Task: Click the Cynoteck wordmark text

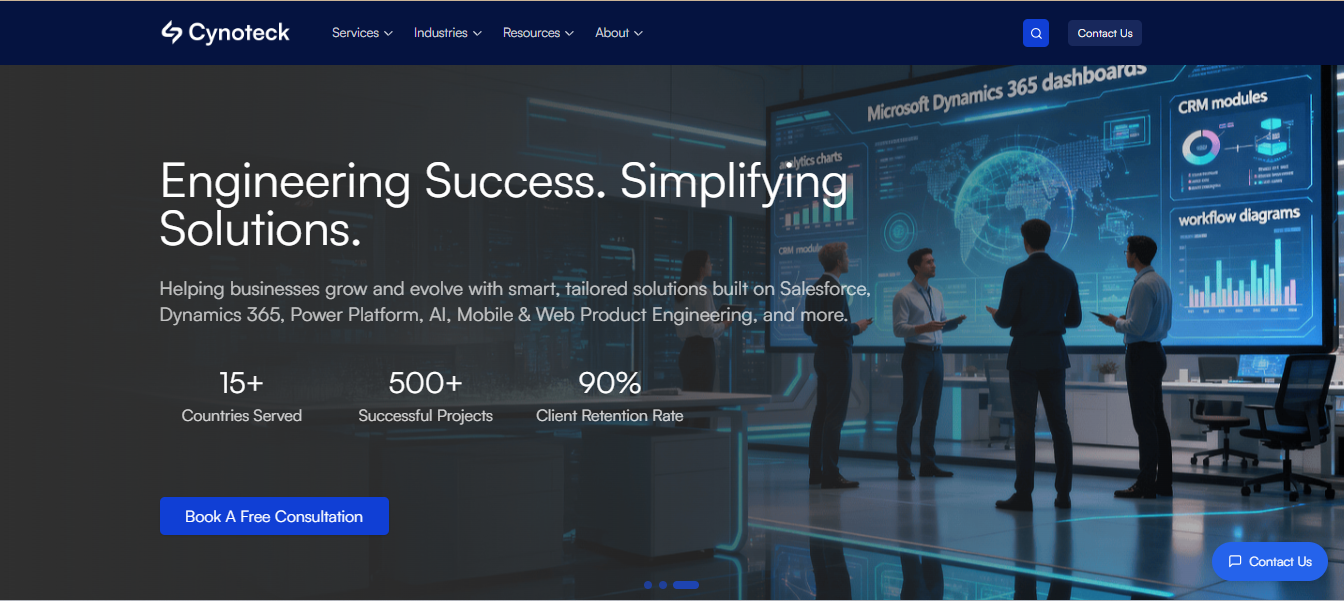Action: click(x=239, y=33)
